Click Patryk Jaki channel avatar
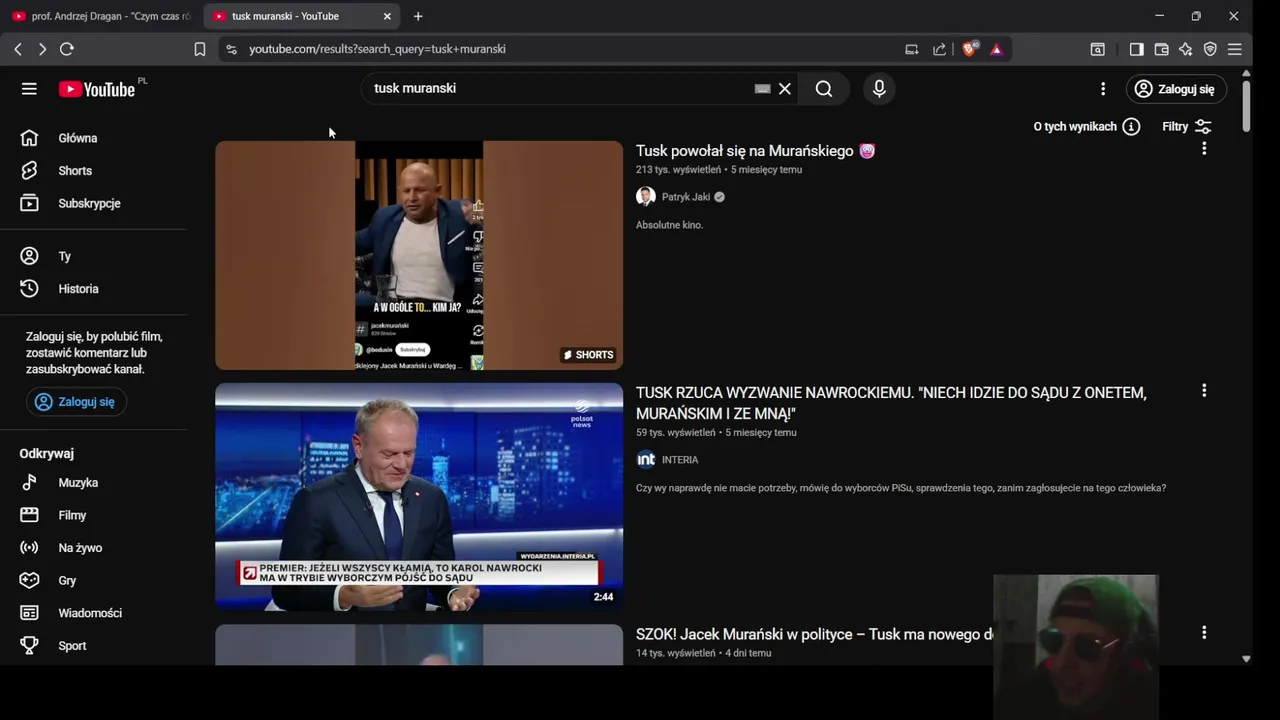 [x=646, y=197]
